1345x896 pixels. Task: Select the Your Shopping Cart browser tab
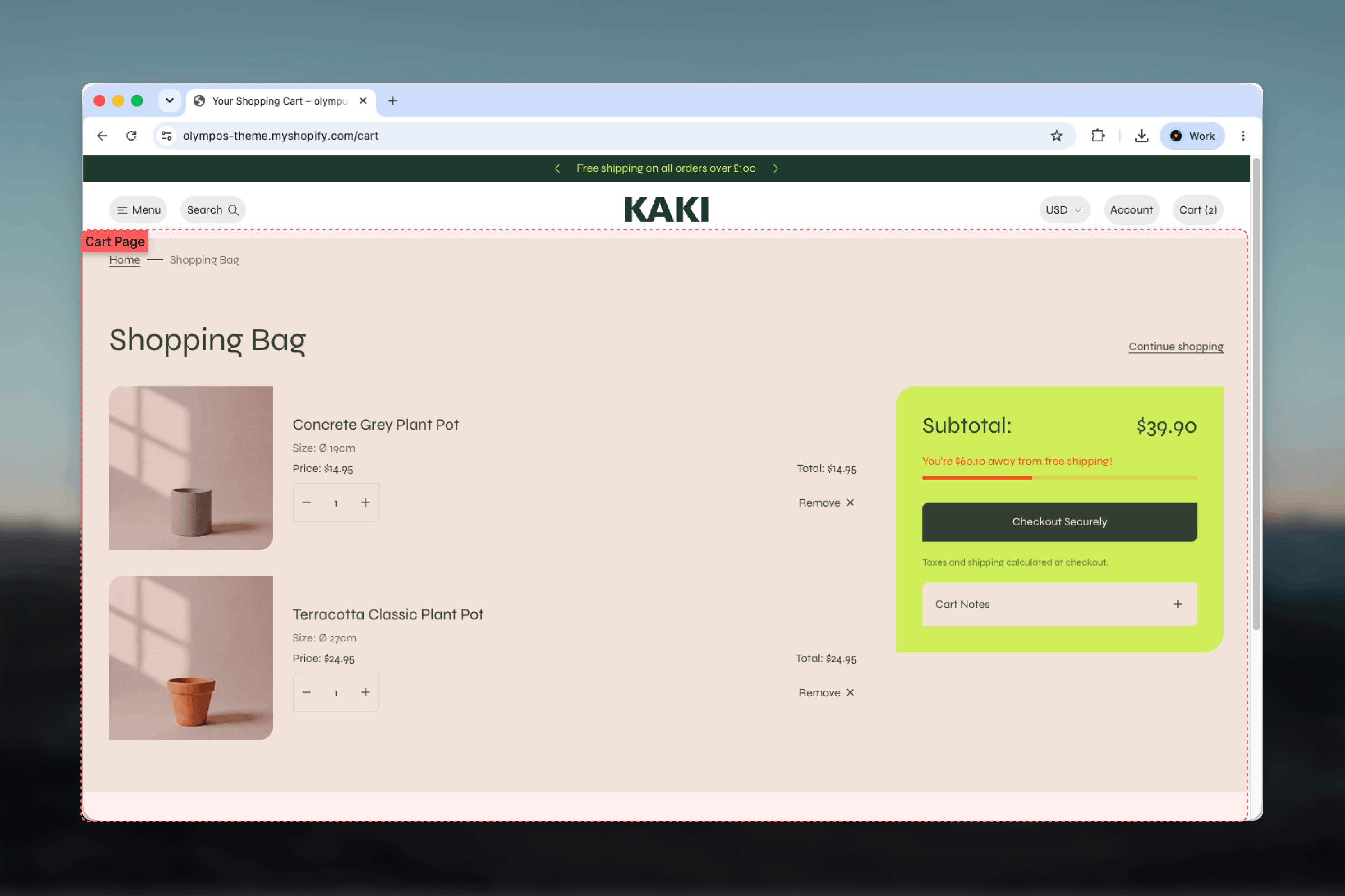(280, 101)
